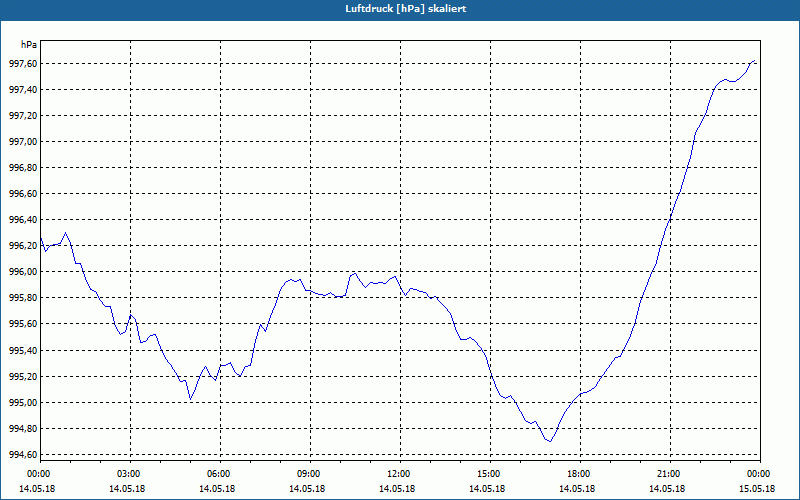The image size is (800, 500).
Task: Click the pressure curve minimum near 17:00
Action: (550, 441)
